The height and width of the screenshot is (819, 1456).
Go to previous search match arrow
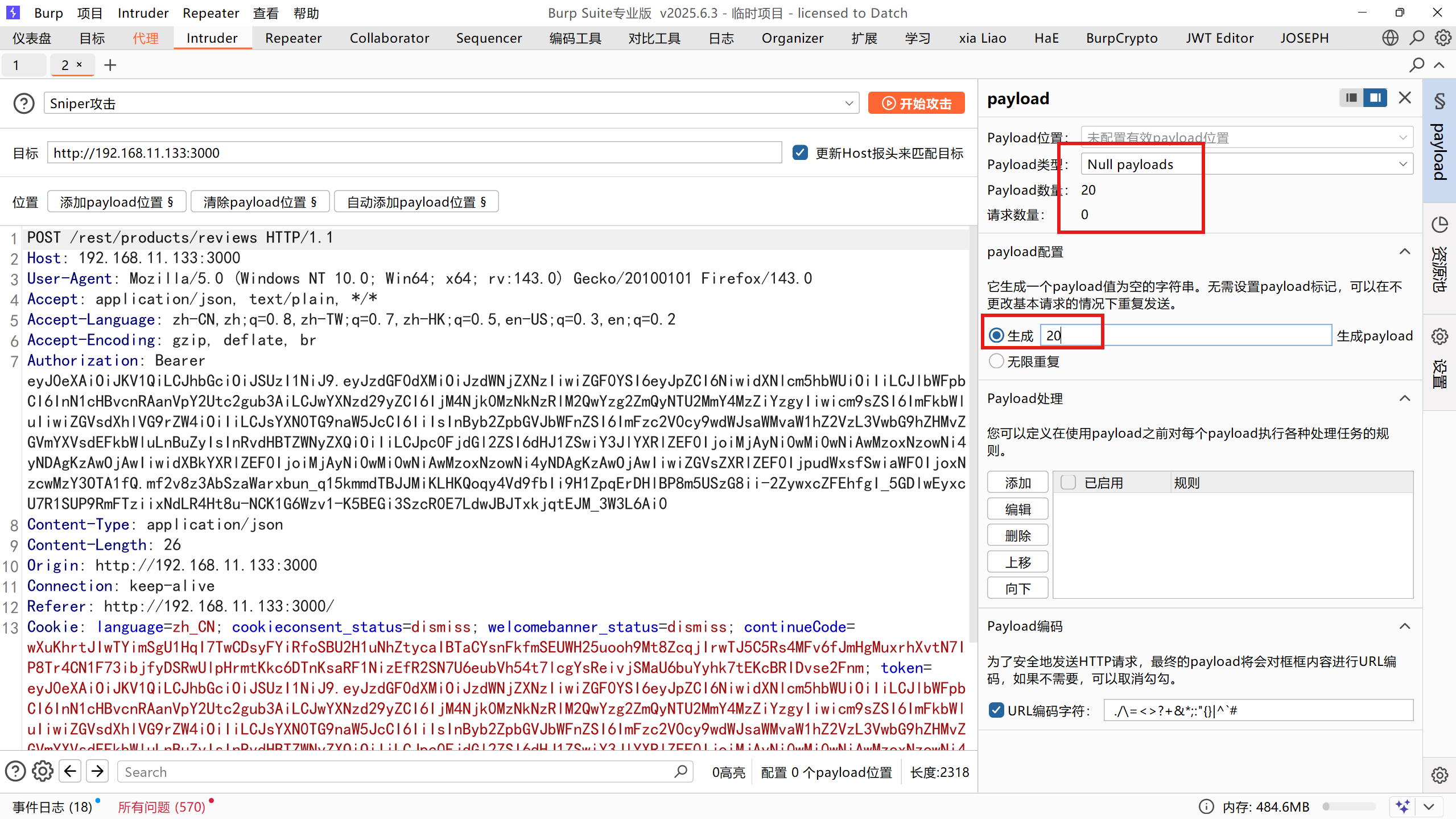point(70,772)
